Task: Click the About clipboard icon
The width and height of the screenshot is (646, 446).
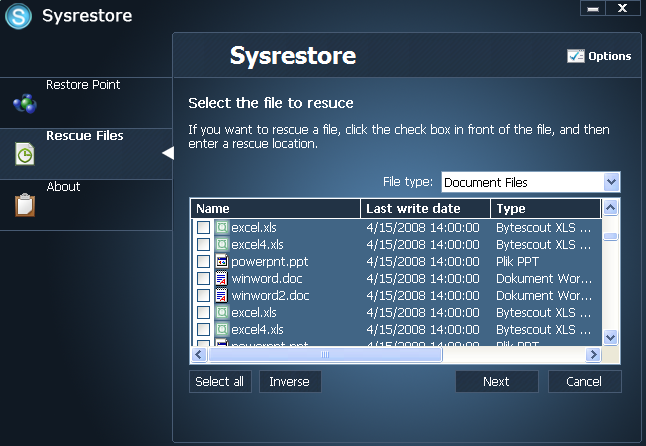Action: point(24,204)
